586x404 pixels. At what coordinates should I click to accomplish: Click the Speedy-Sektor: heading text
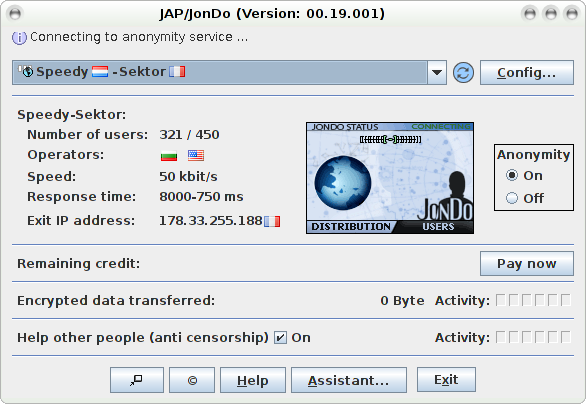[x=72, y=114]
